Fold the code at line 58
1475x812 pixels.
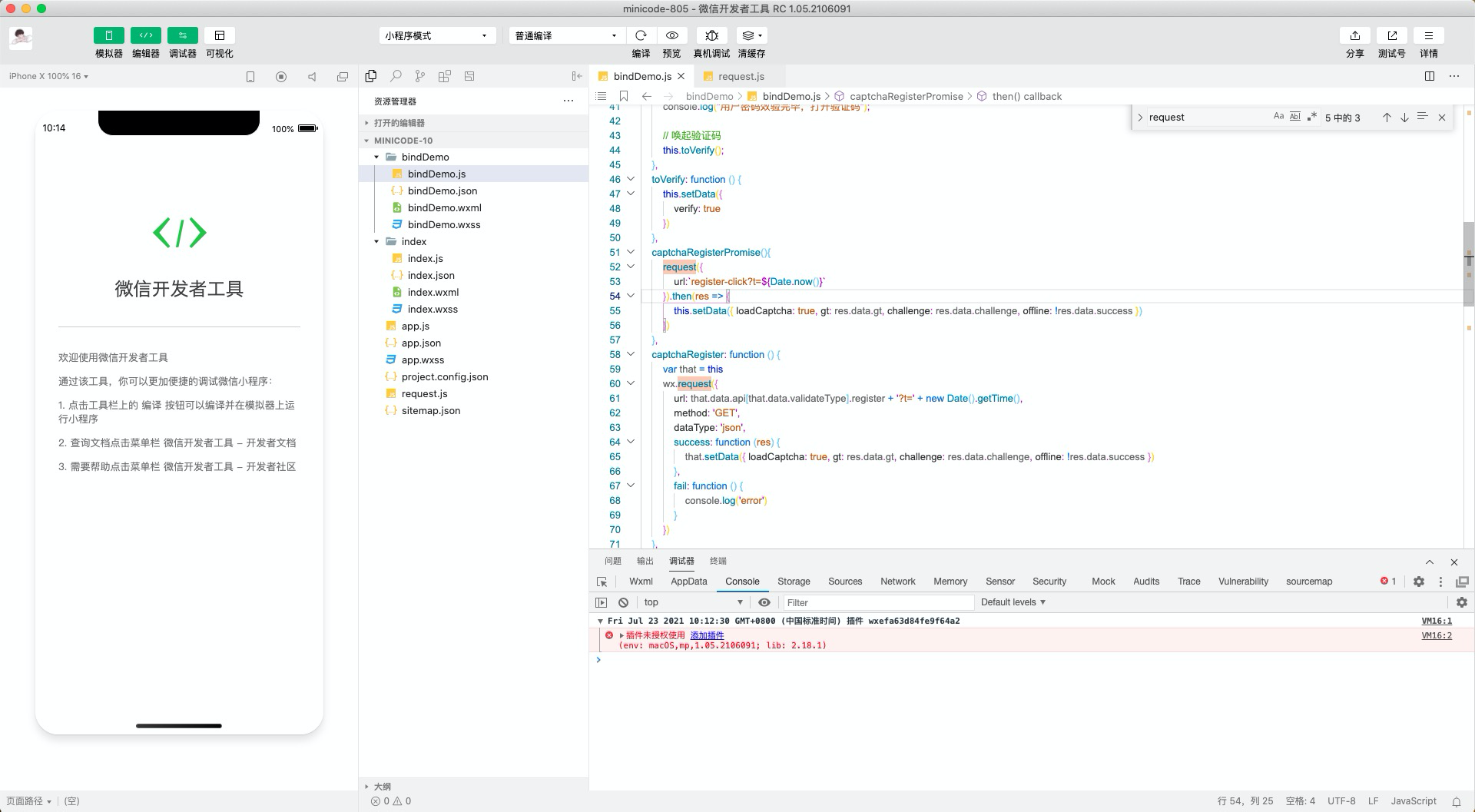(631, 354)
